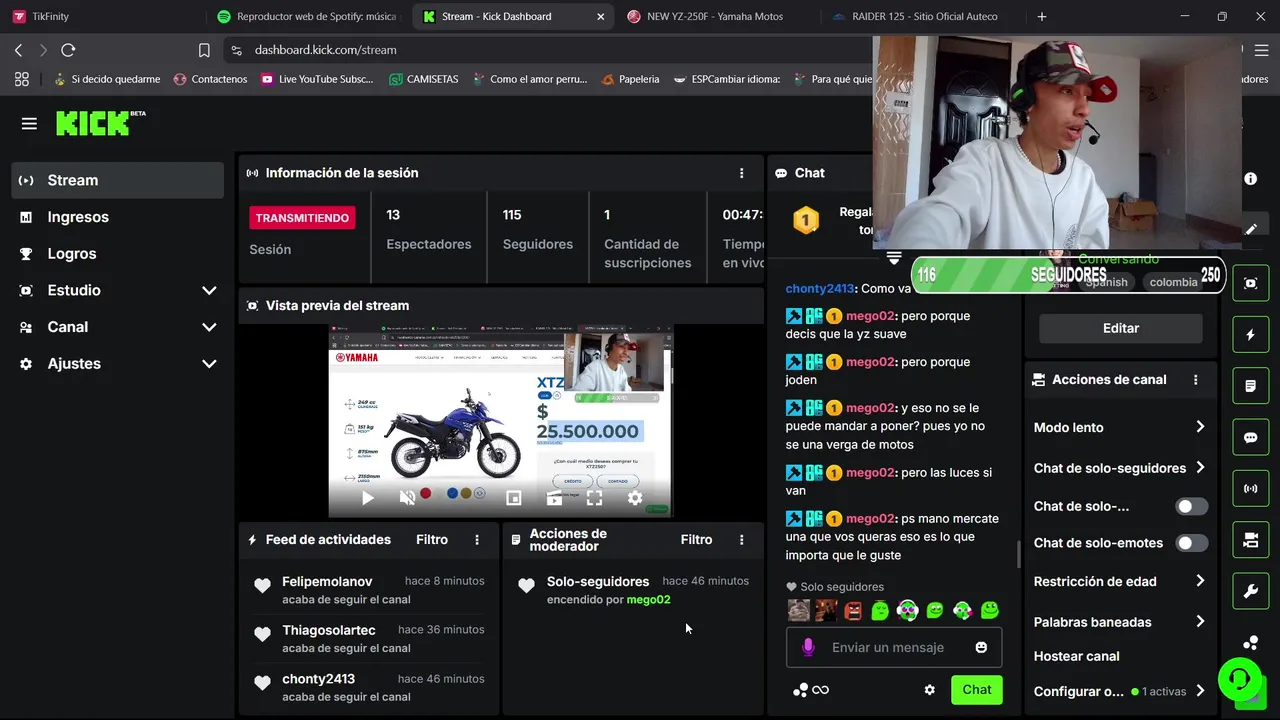Open Logros in left sidebar

pyautogui.click(x=118, y=254)
